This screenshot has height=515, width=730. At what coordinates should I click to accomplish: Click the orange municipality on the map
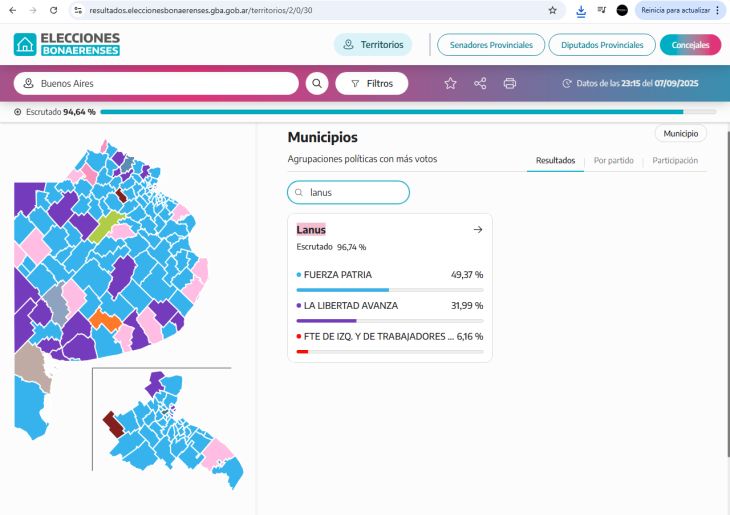[105, 320]
